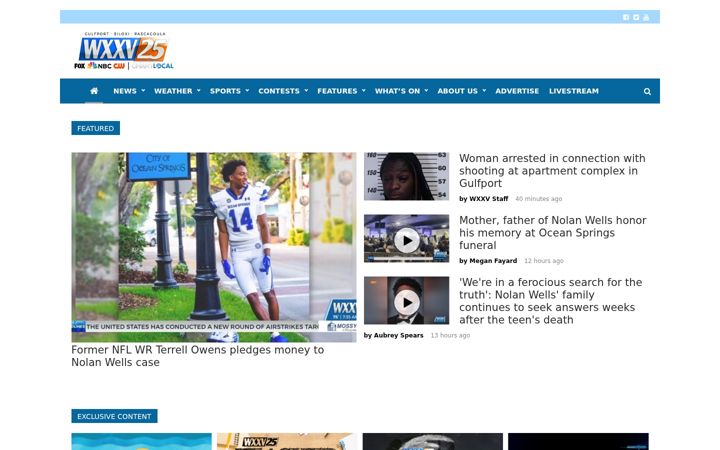
Task: Expand the Sports dropdown menu
Action: click(230, 91)
